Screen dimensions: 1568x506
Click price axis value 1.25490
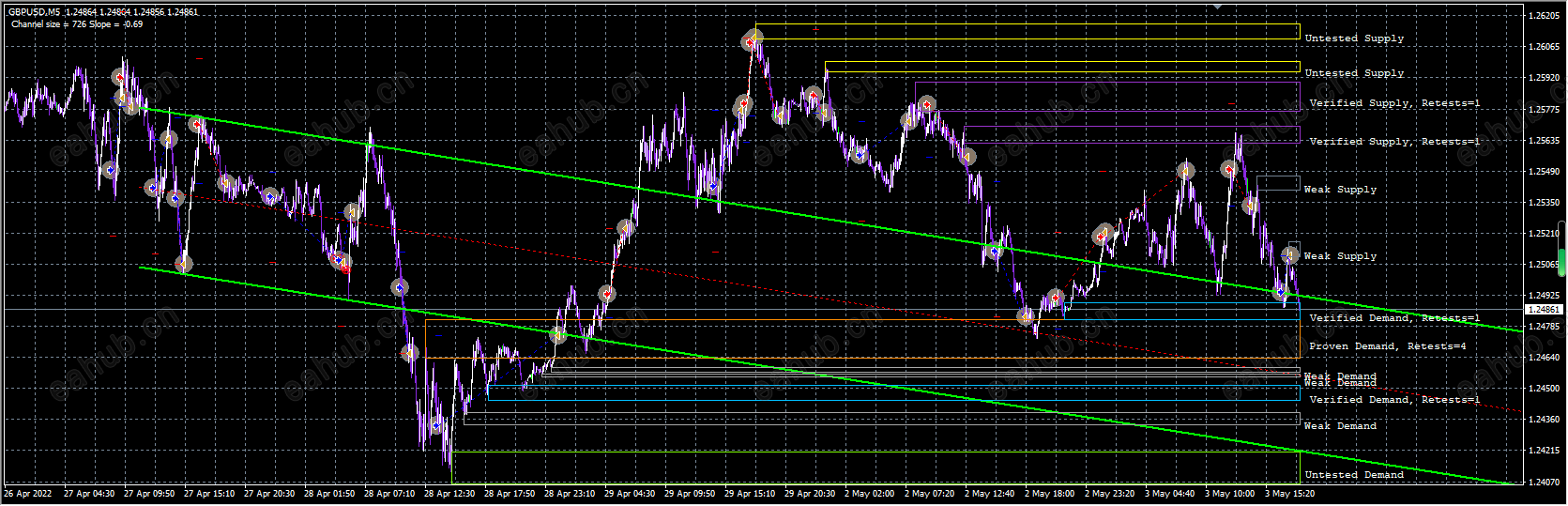pyautogui.click(x=1545, y=172)
